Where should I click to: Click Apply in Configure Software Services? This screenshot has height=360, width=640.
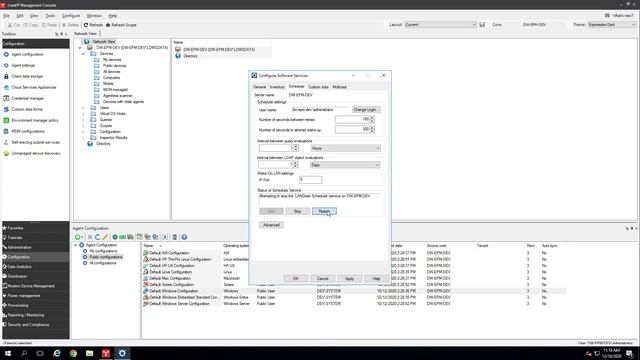pyautogui.click(x=349, y=278)
